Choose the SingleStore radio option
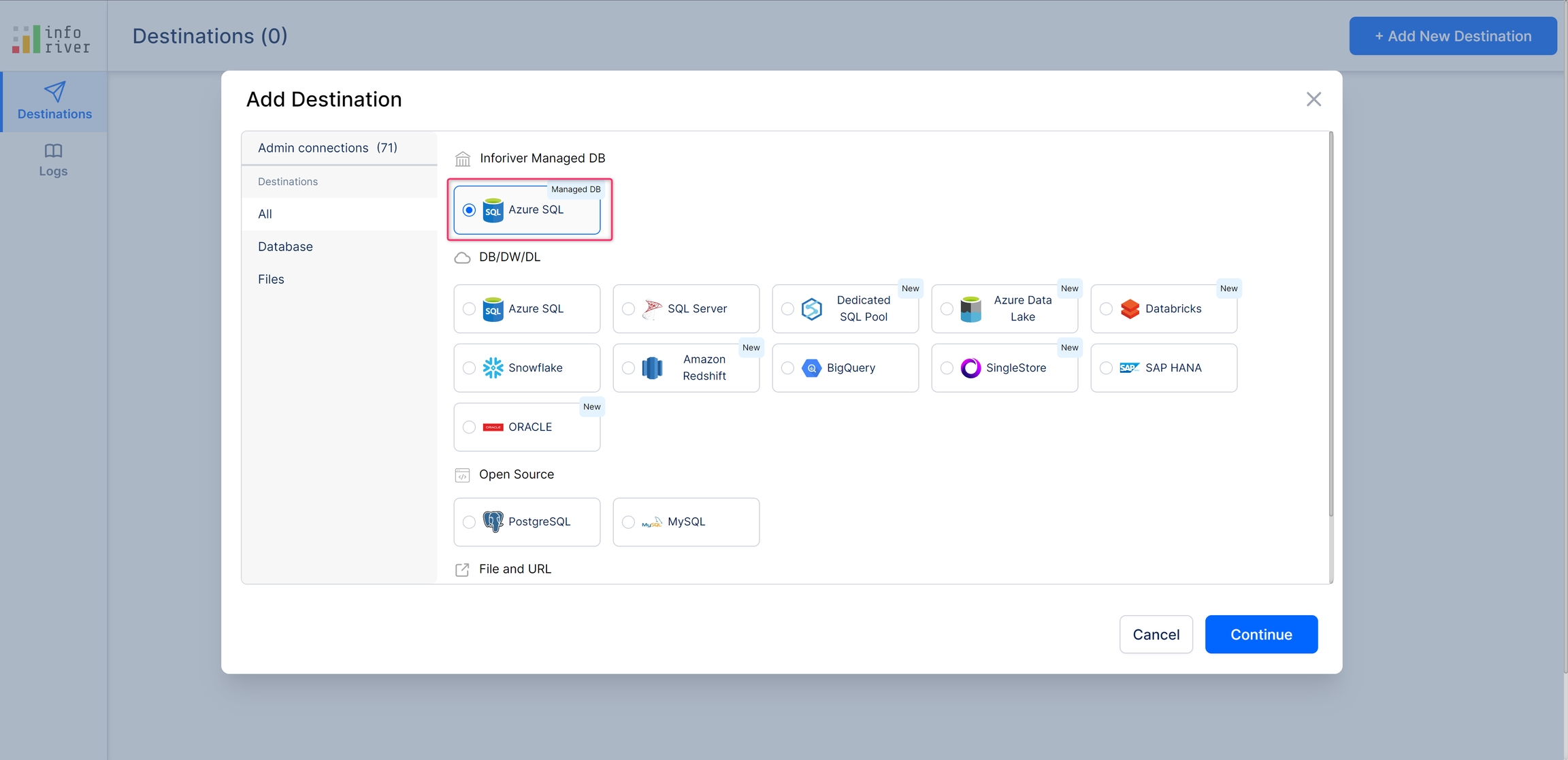 point(947,368)
